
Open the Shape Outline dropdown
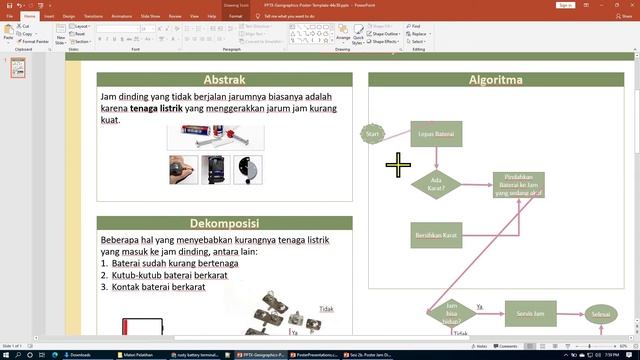(384, 34)
